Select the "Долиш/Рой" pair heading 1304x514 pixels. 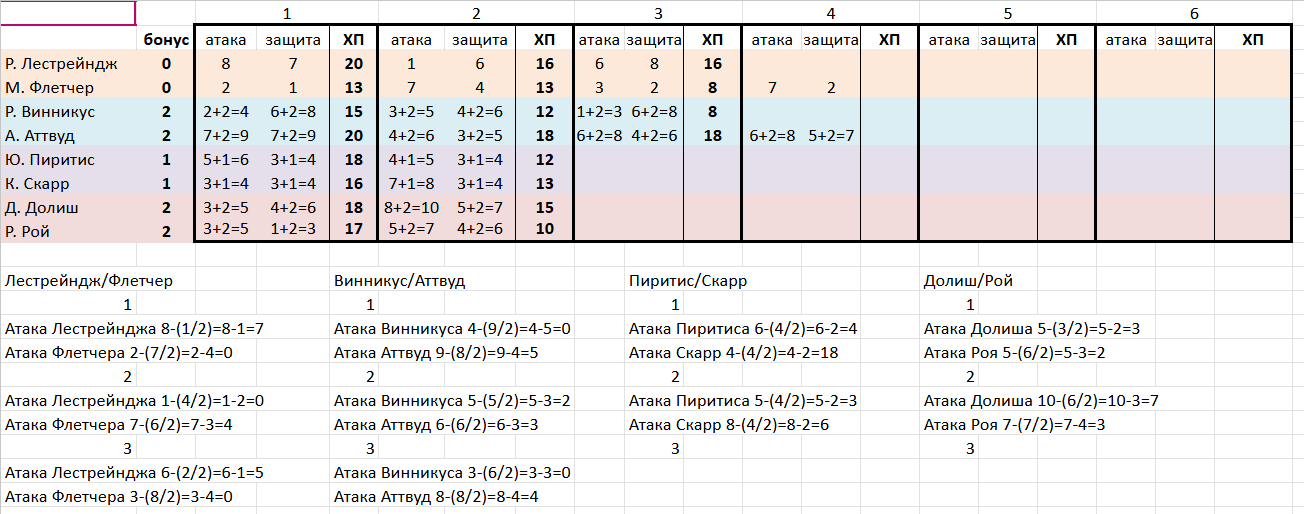coord(968,281)
